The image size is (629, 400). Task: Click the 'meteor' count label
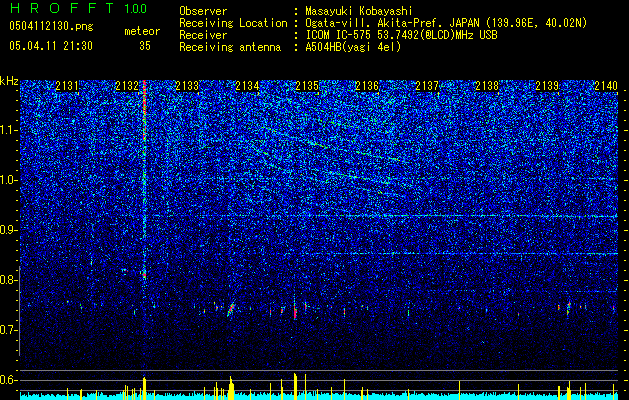pos(142,31)
